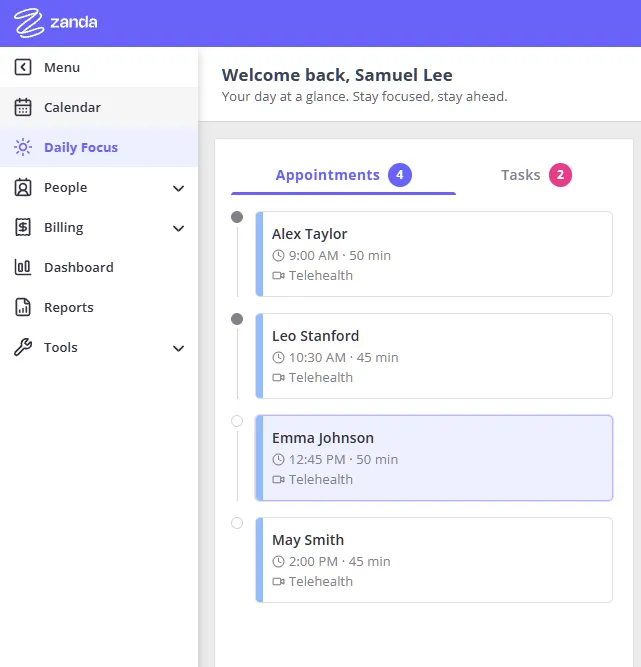Open the Dashboard menu item
The image size is (641, 667).
point(99,267)
